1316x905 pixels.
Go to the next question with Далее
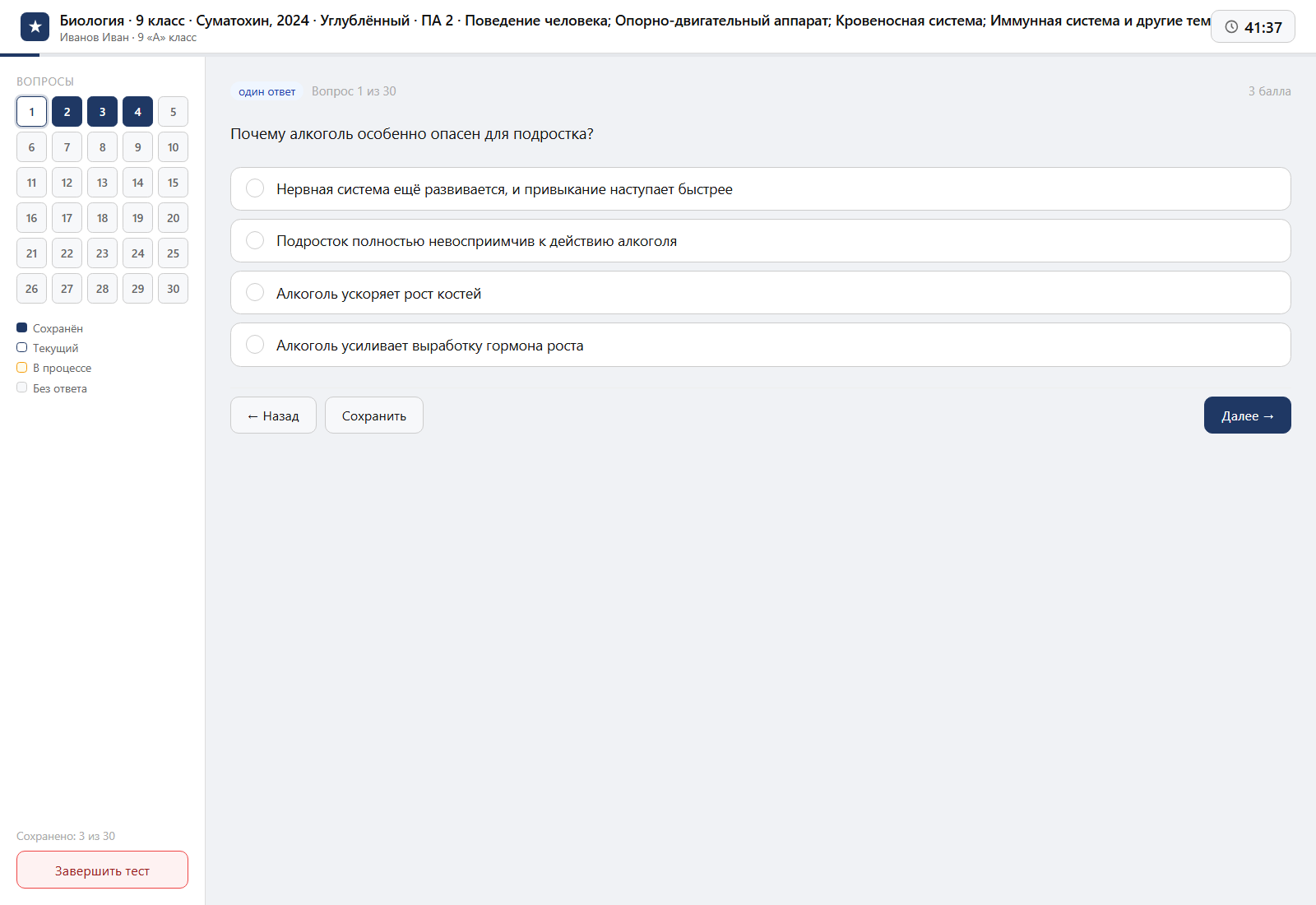(1247, 415)
